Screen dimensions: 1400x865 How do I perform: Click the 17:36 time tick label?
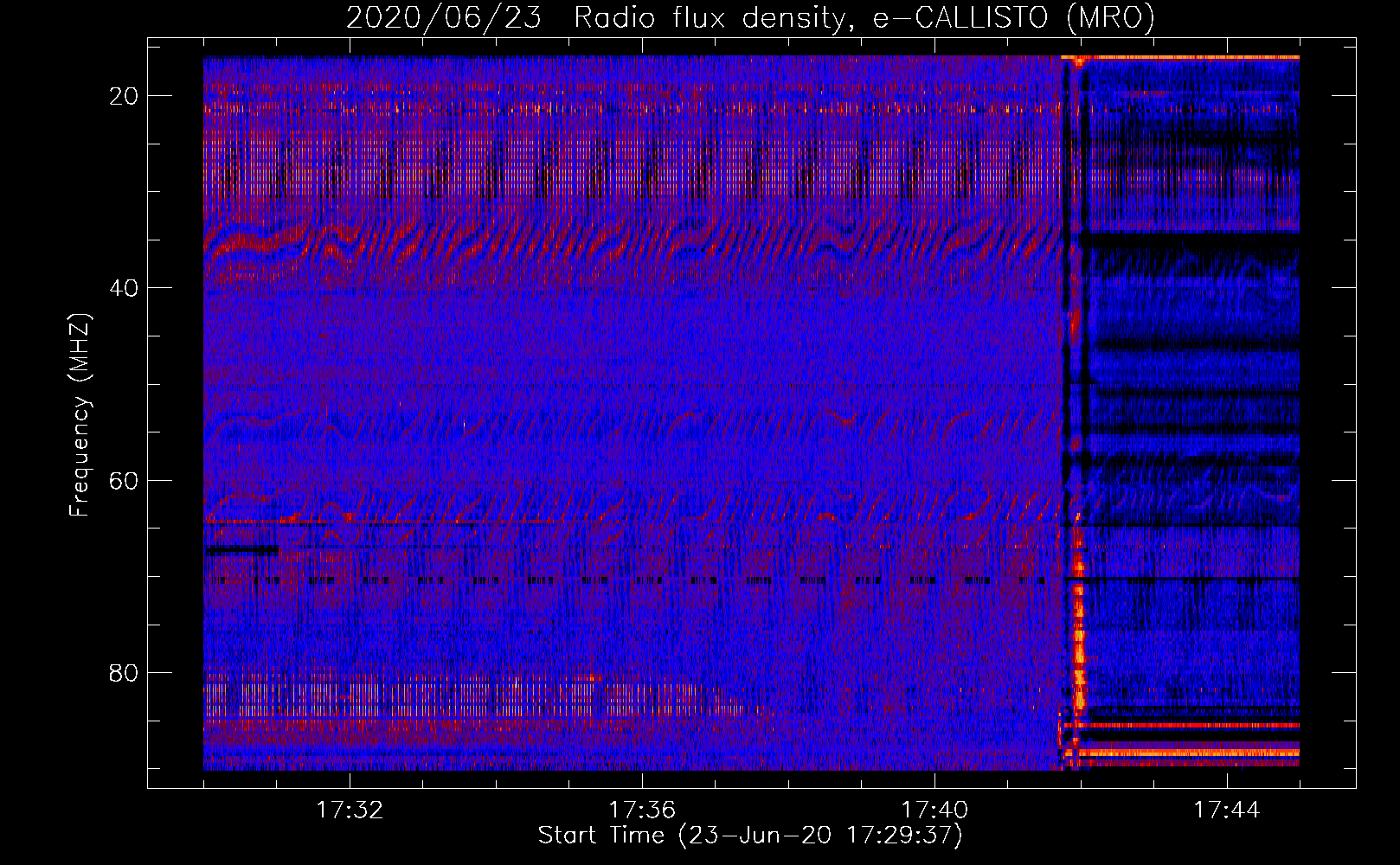pyautogui.click(x=642, y=811)
